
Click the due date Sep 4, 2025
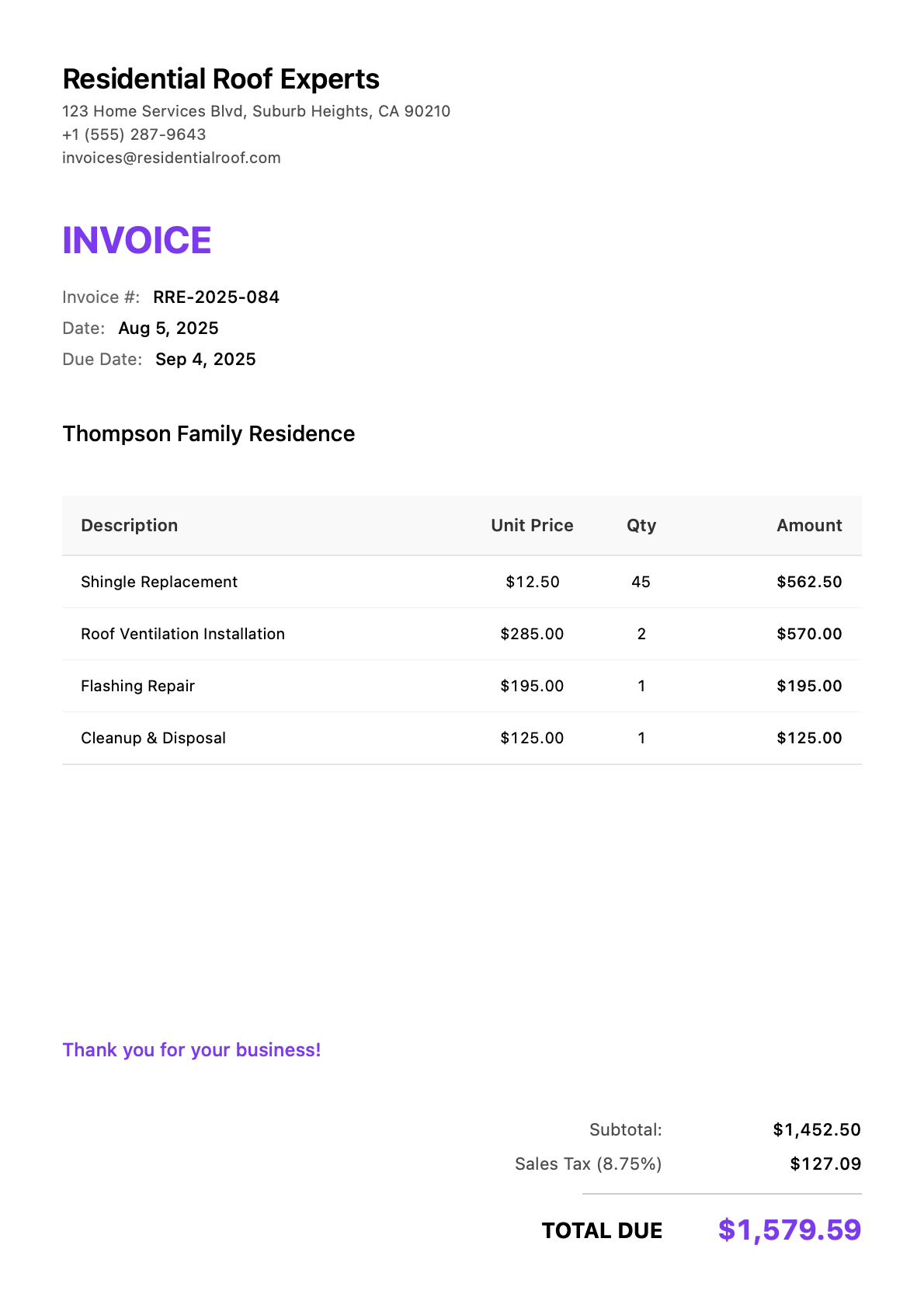click(206, 359)
